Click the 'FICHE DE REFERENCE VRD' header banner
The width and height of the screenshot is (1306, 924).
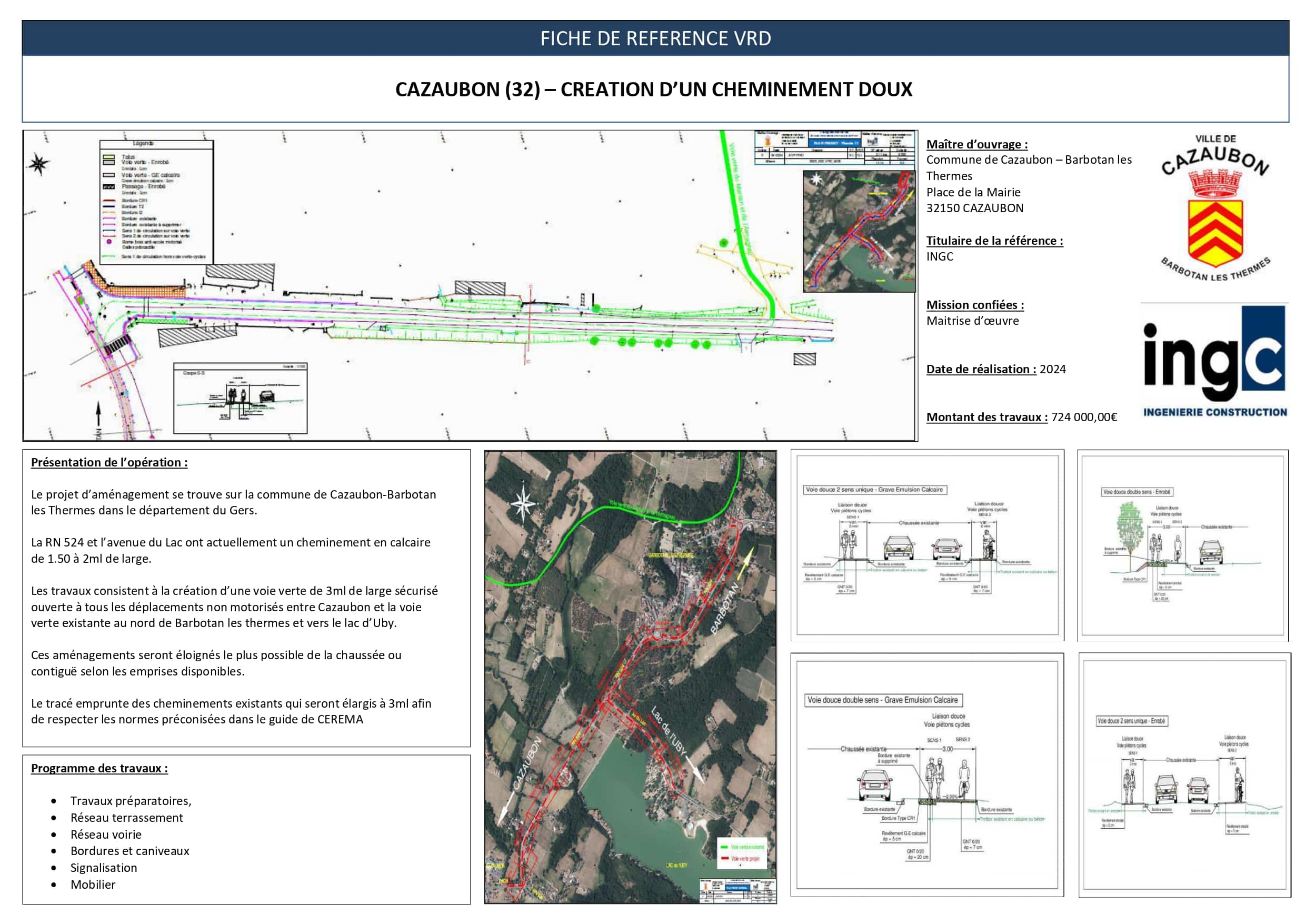click(x=655, y=38)
